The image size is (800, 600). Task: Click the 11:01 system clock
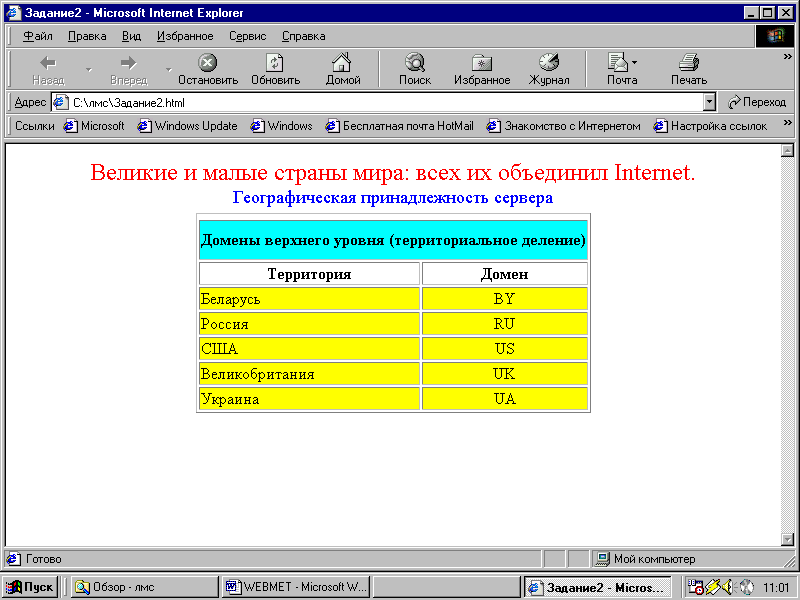pyautogui.click(x=776, y=588)
